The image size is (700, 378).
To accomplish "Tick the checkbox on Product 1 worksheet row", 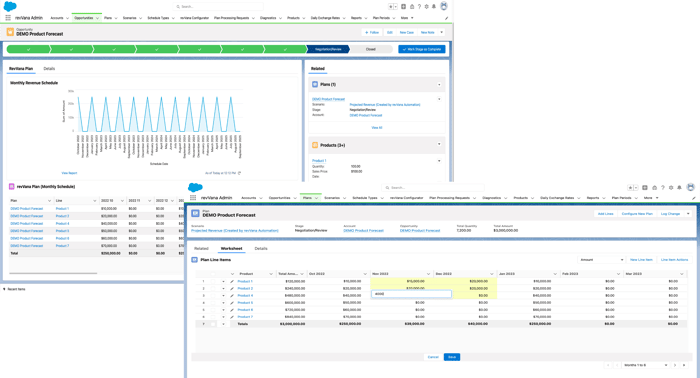I will click(x=213, y=282).
